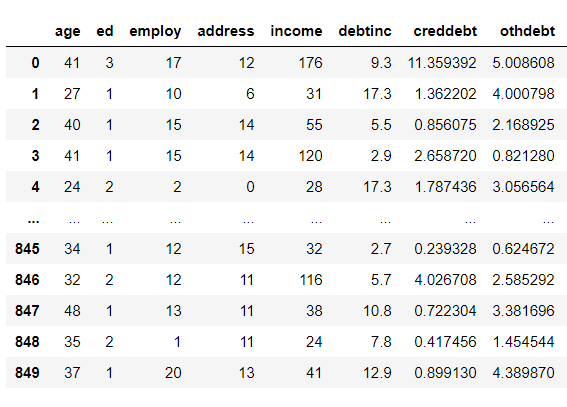Click the age column header
The height and width of the screenshot is (407, 567).
click(x=68, y=31)
